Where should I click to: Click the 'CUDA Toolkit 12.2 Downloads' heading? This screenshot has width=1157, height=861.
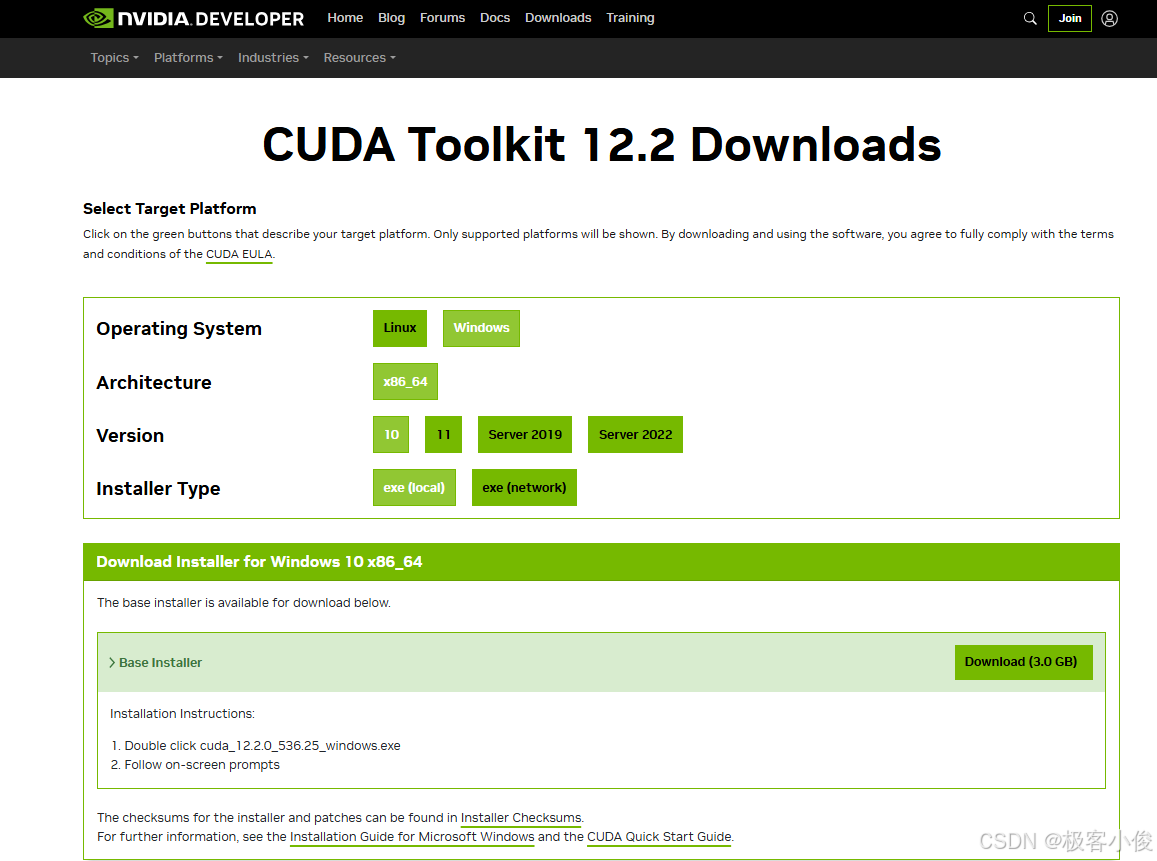click(601, 145)
